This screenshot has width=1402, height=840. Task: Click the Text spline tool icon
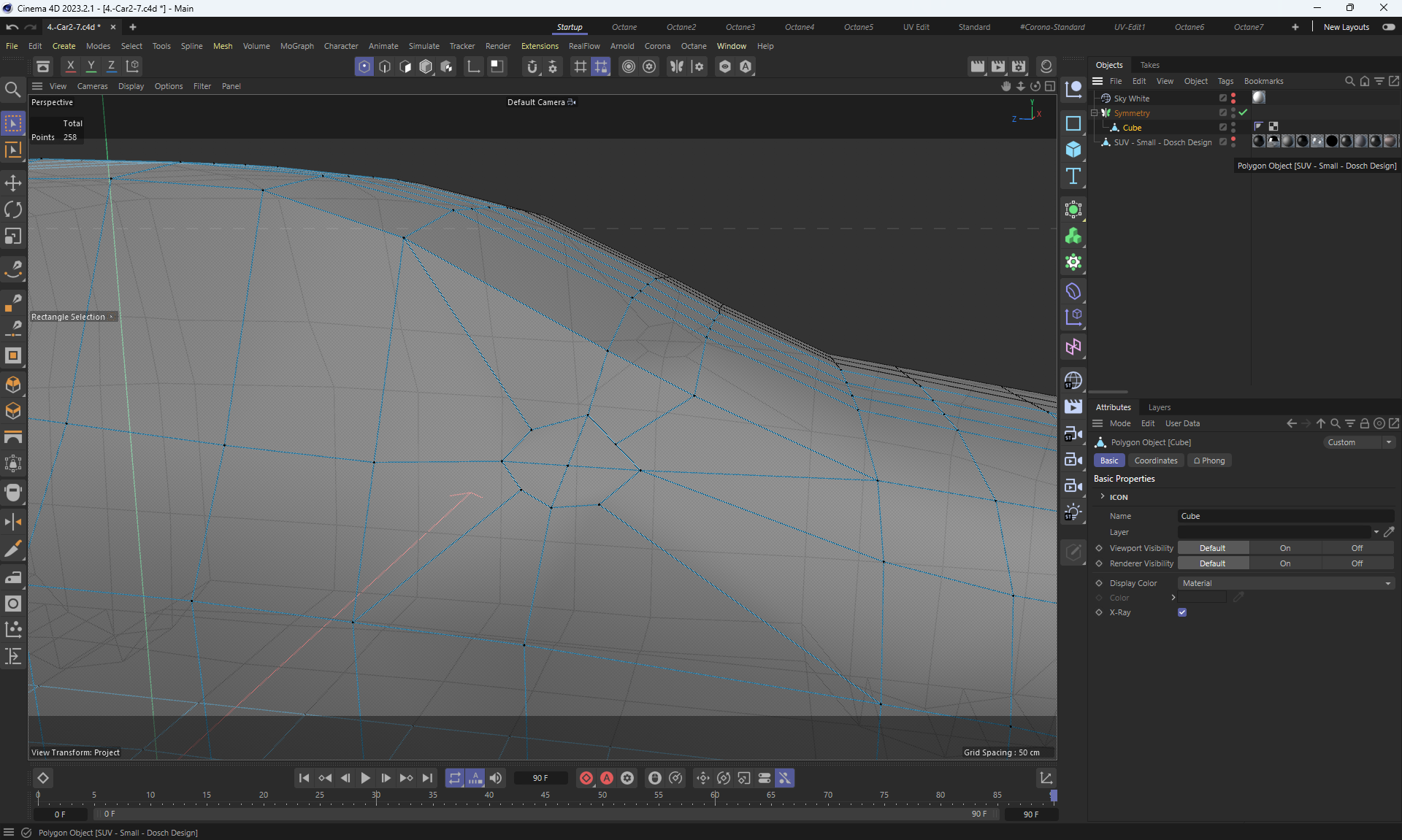[x=1073, y=176]
